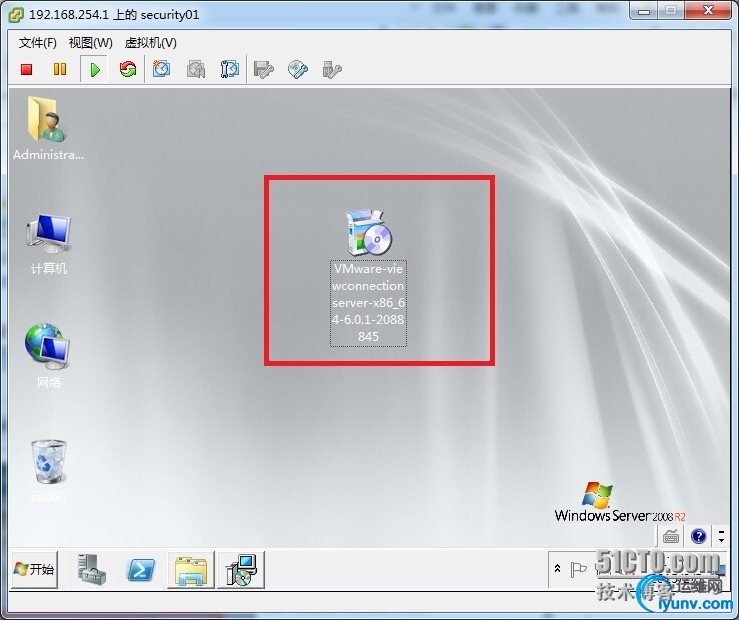The image size is (739, 620).
Task: Select the VMware-viewconnectionserver installer icon
Action: [368, 278]
